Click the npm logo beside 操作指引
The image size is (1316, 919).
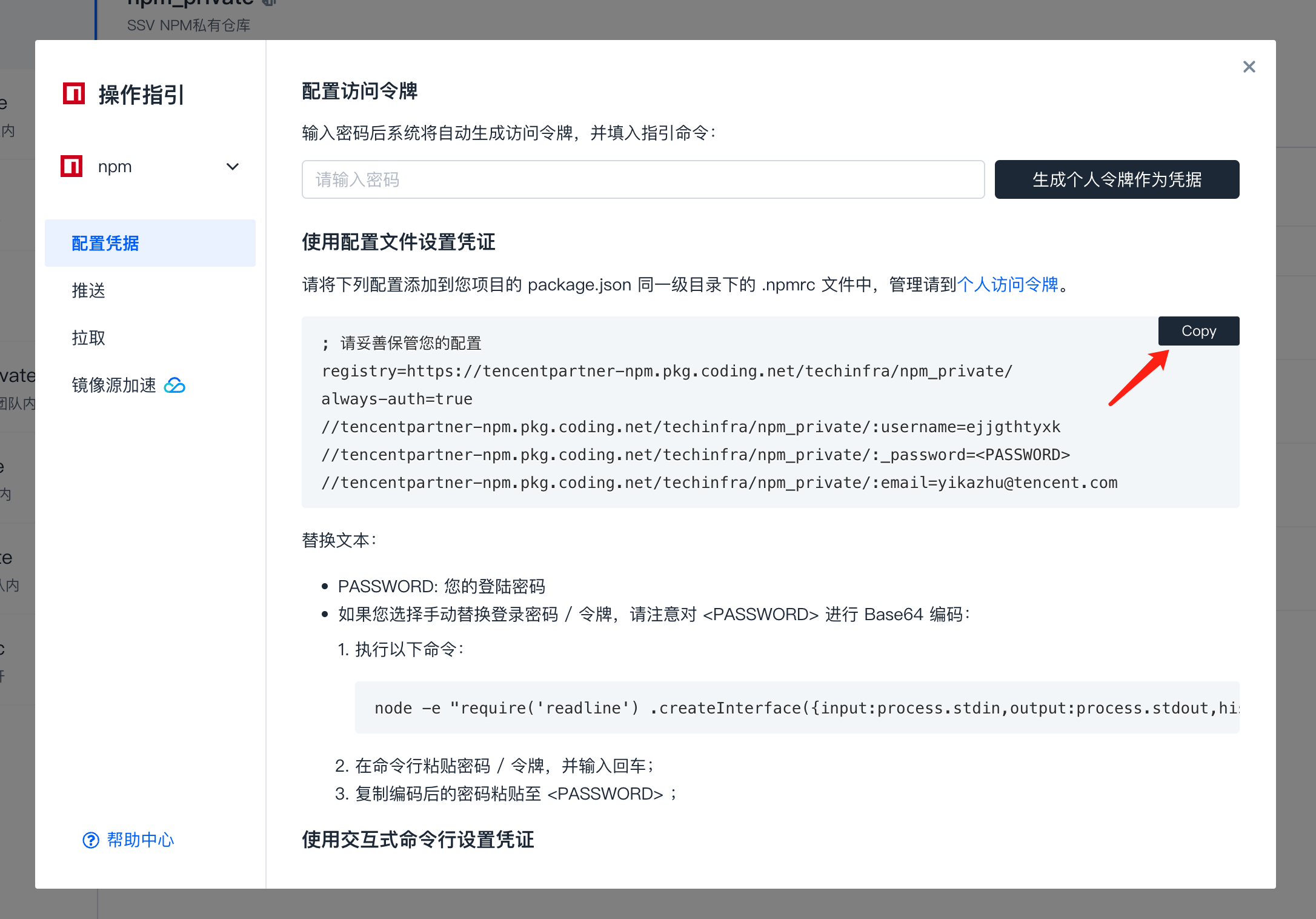(74, 93)
